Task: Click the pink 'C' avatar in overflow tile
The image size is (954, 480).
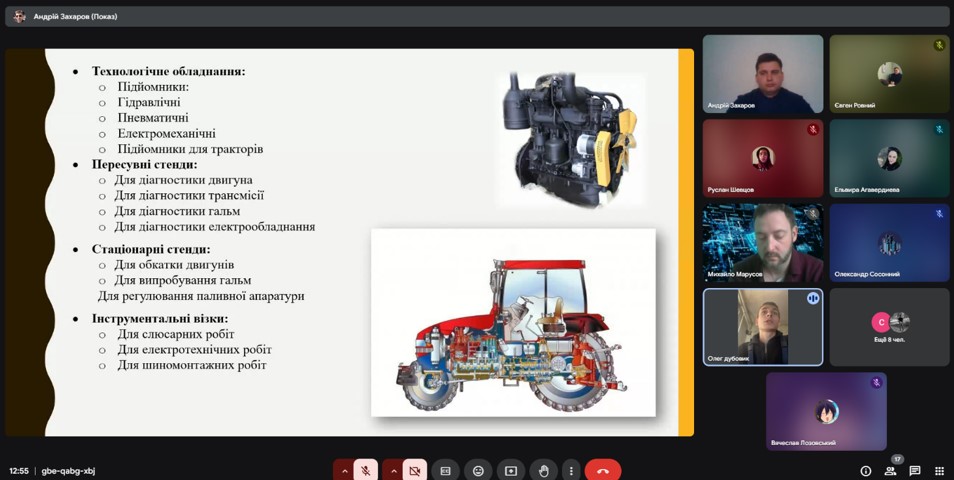Action: coord(880,322)
